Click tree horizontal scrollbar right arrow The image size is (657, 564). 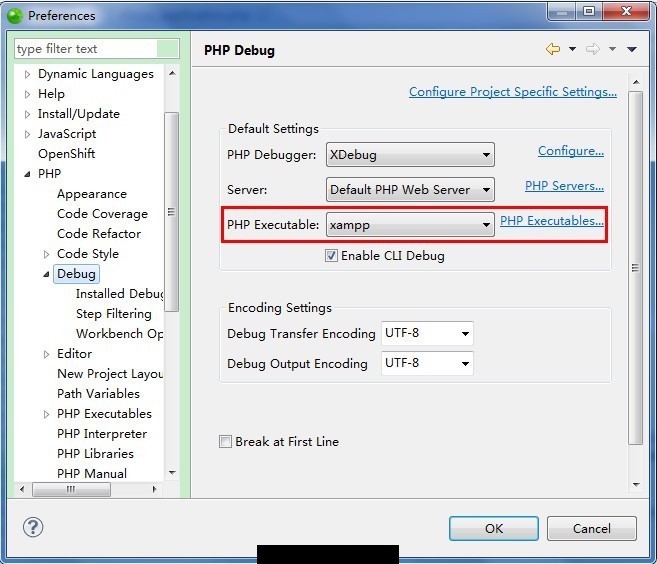click(155, 489)
